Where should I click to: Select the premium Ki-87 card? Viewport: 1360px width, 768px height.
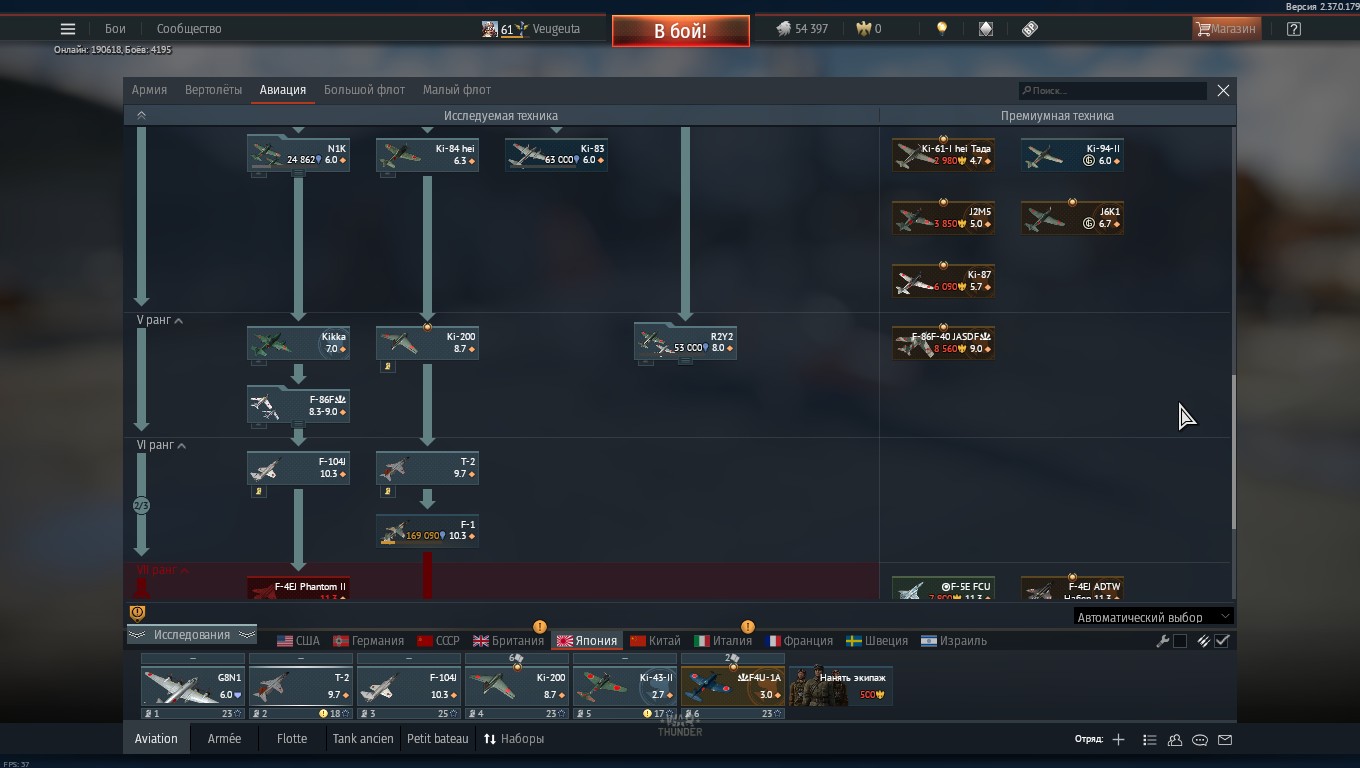click(x=943, y=280)
